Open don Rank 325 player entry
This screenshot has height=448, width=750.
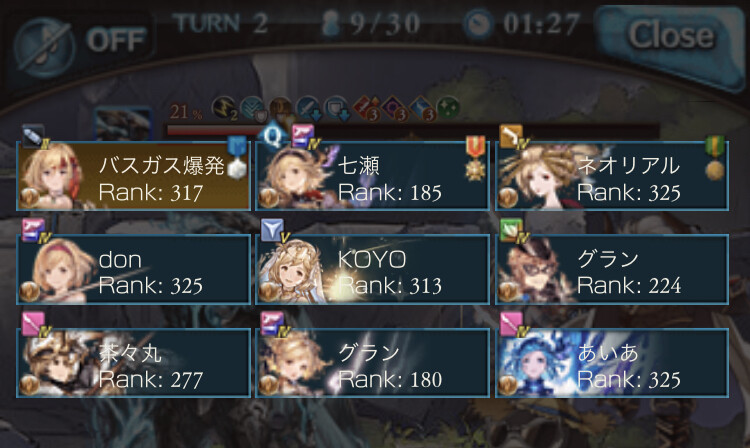(x=133, y=269)
